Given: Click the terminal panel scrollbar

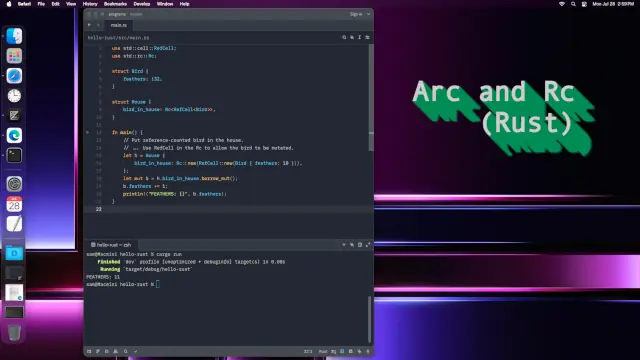Looking at the screenshot, I should 370,319.
